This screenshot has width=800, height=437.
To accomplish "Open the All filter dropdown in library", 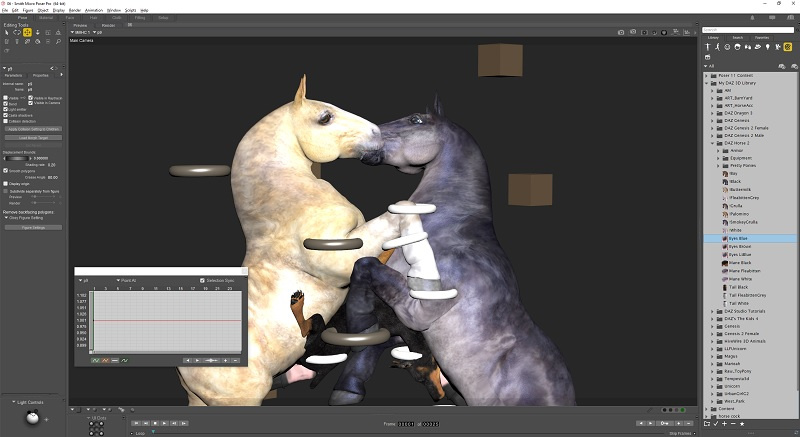I will click(x=709, y=66).
